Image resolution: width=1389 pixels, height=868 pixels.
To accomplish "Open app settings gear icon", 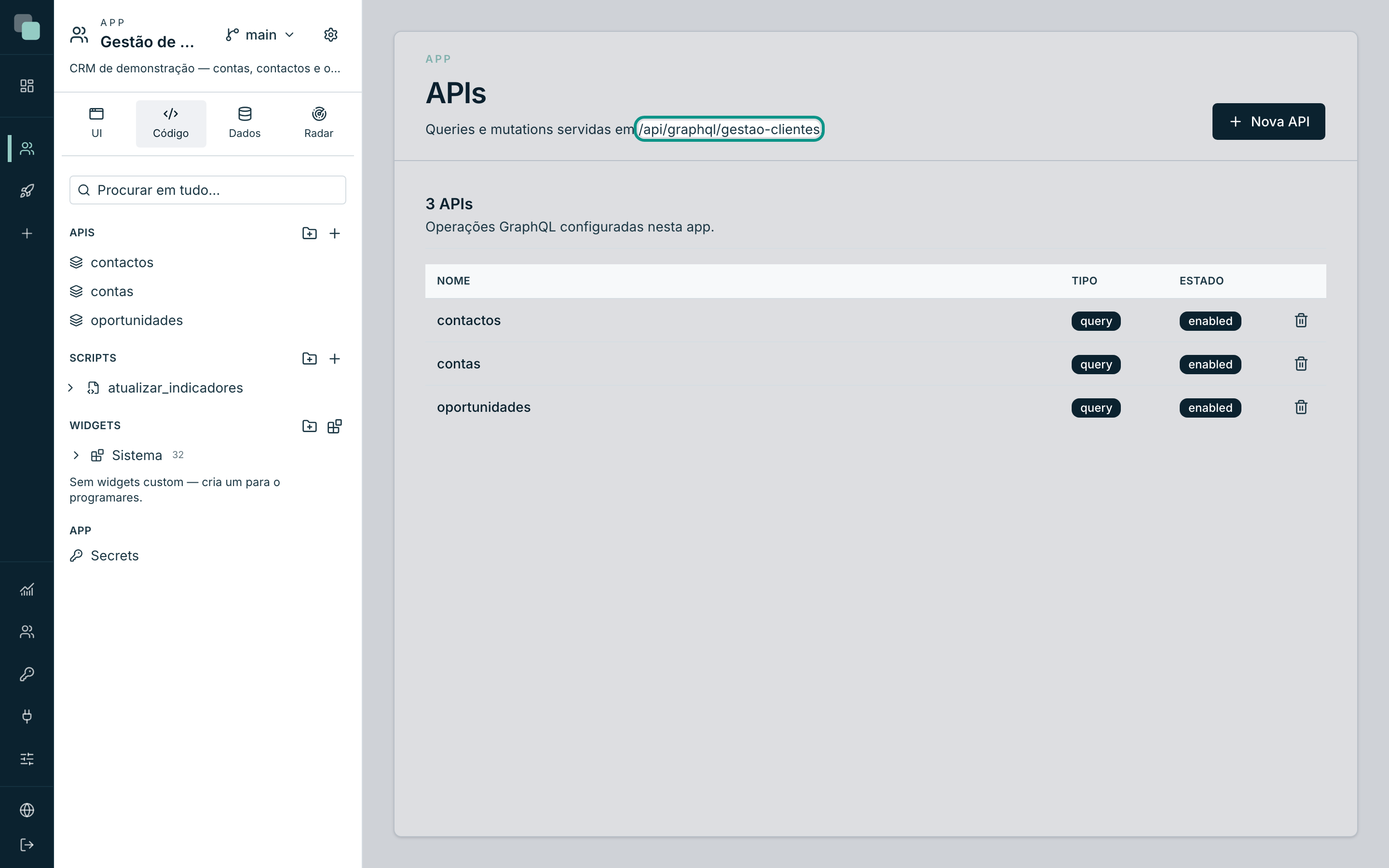I will coord(330,35).
